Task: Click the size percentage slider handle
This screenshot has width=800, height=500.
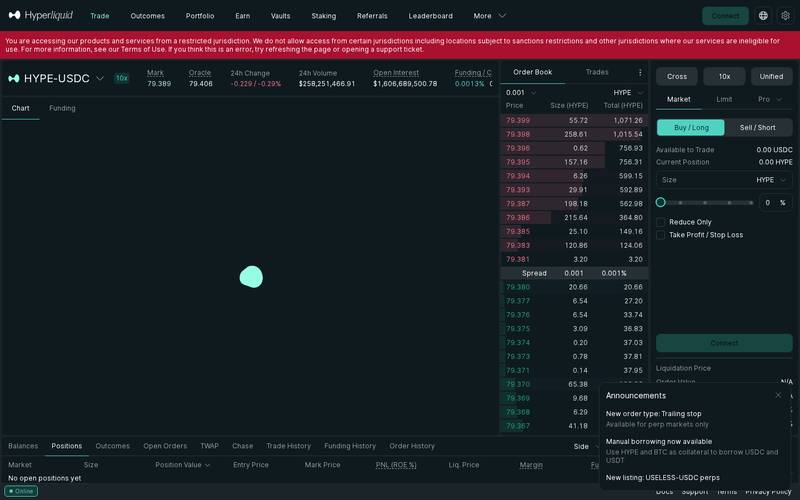Action: click(x=661, y=203)
